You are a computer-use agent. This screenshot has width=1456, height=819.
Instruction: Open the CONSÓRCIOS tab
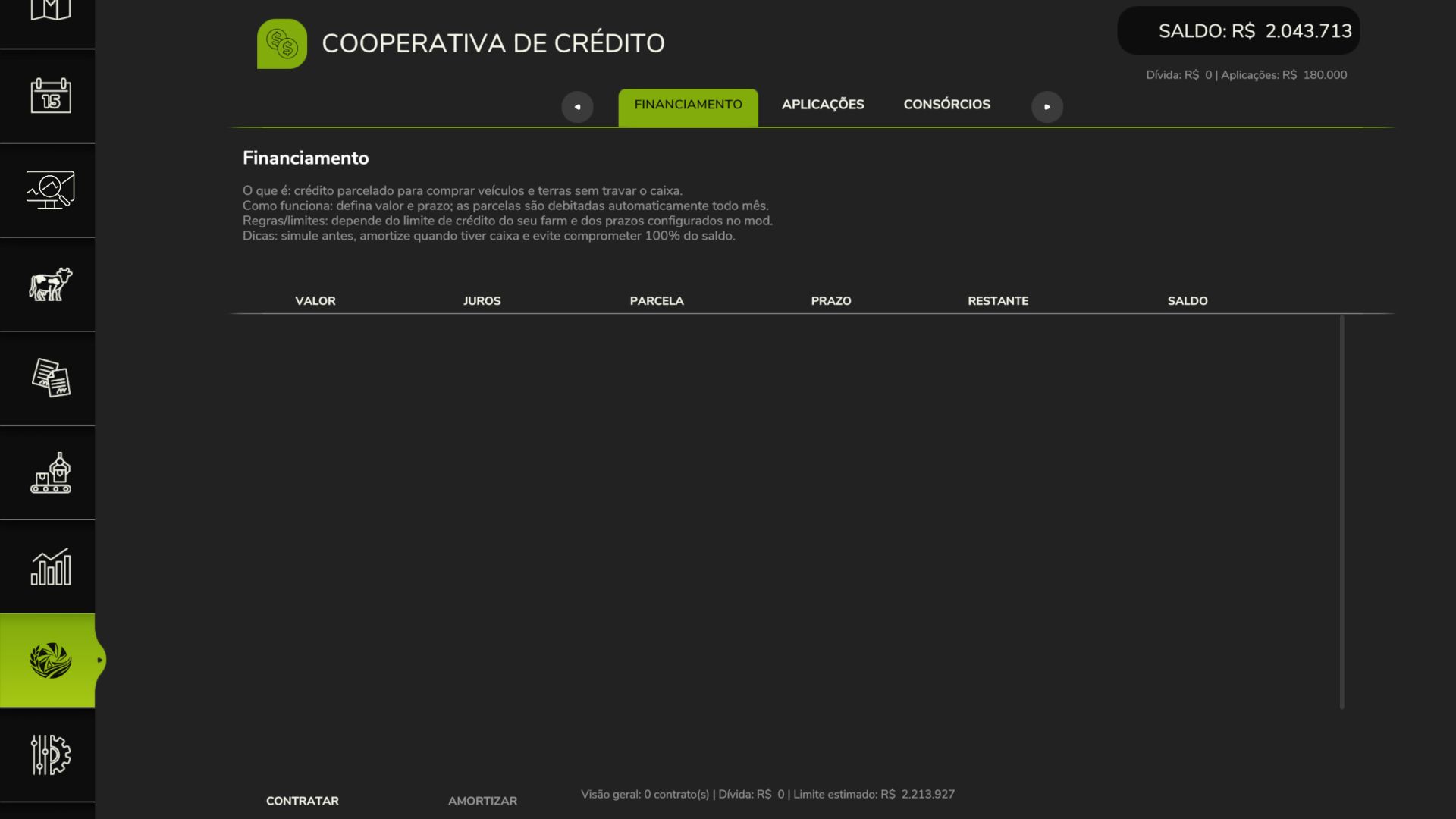[x=946, y=105]
